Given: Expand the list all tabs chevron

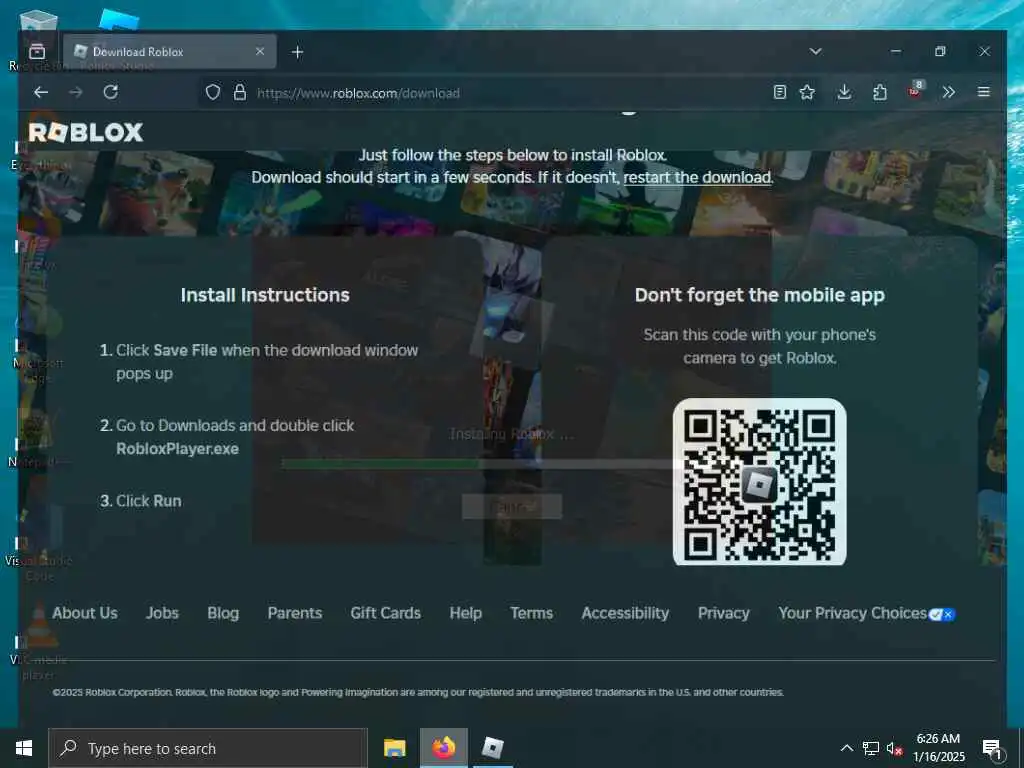Looking at the screenshot, I should (815, 51).
